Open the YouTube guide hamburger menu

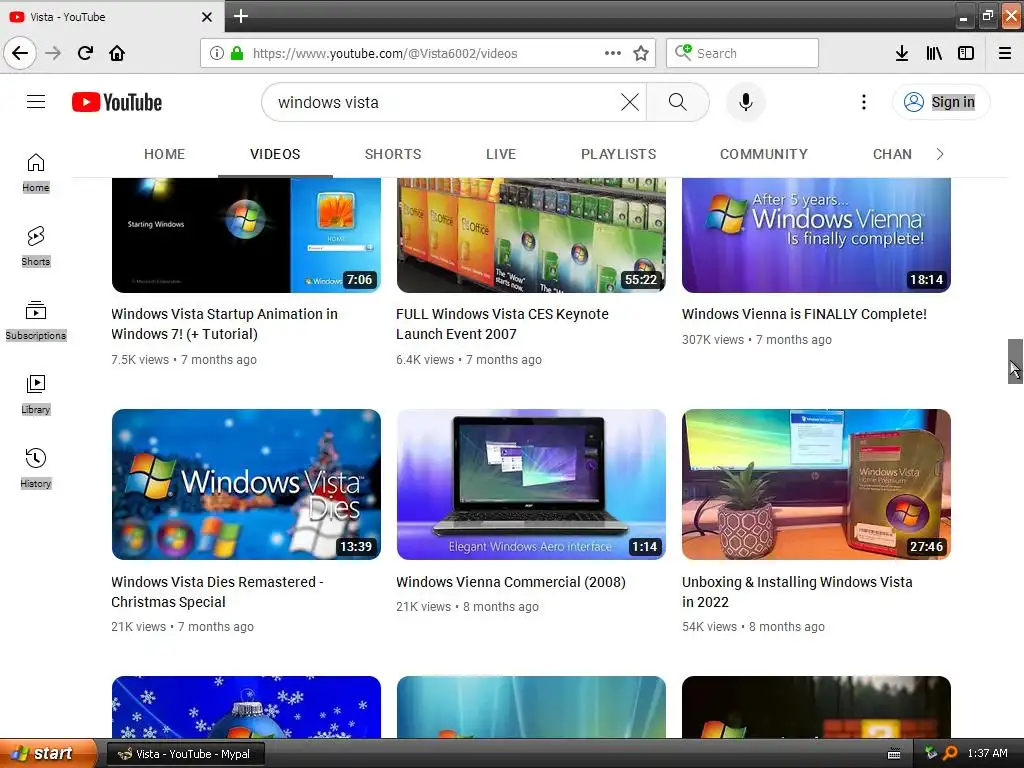(36, 102)
